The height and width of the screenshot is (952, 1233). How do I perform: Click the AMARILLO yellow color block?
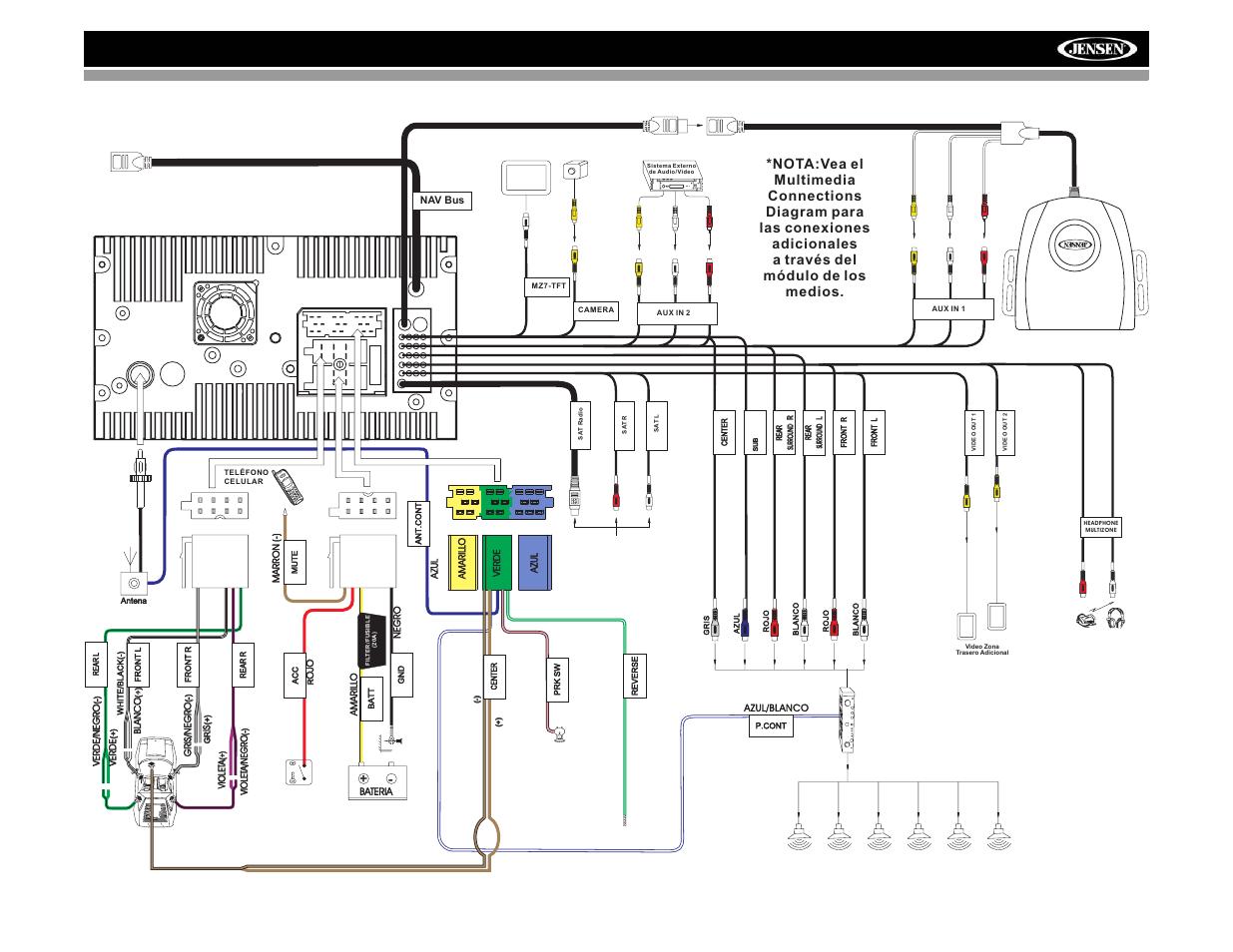pyautogui.click(x=462, y=563)
